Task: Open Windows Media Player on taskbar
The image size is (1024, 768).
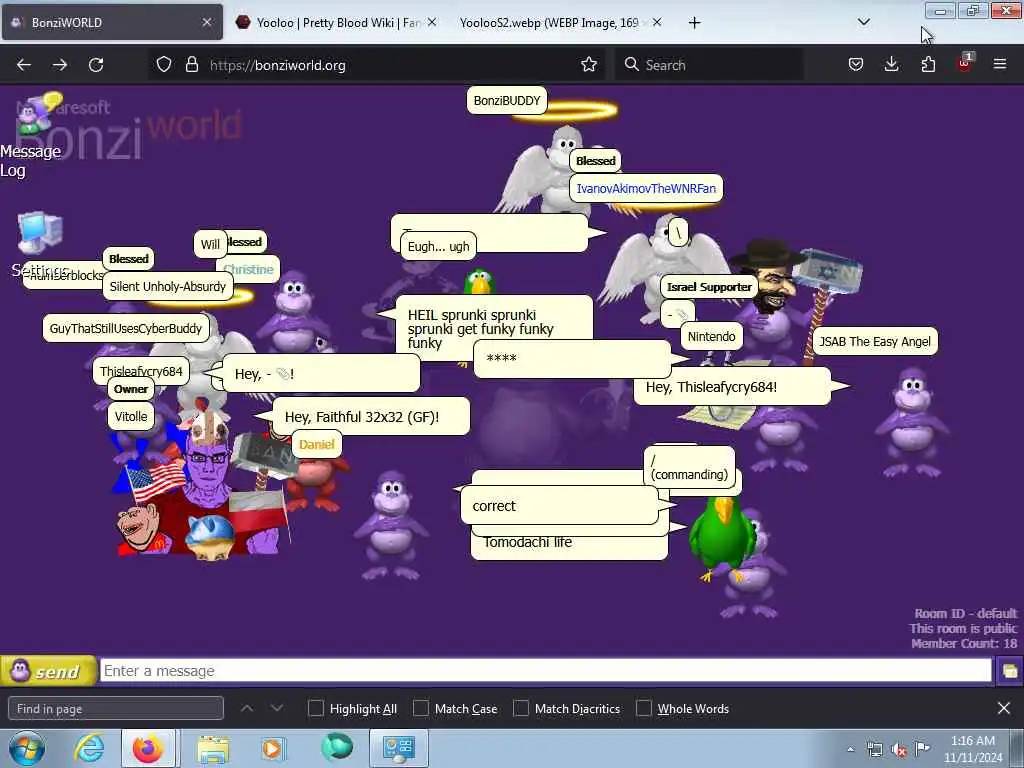Action: coord(272,748)
